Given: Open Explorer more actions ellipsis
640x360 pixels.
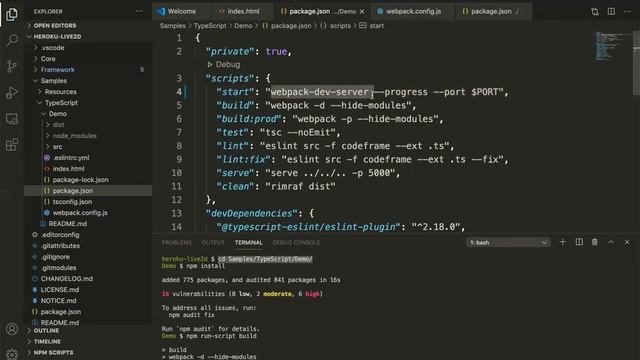Looking at the screenshot, I should (x=139, y=11).
